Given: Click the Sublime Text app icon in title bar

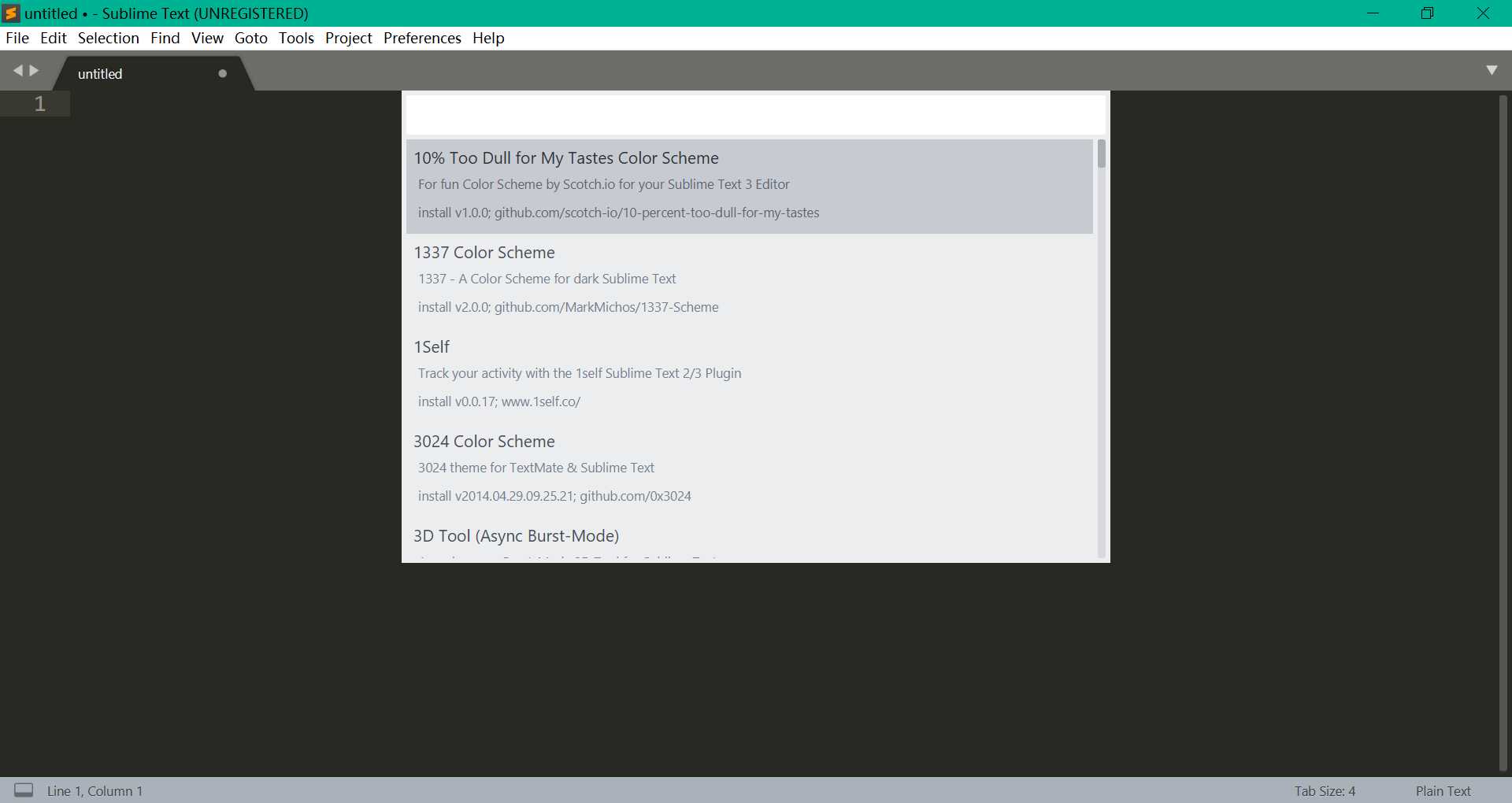Looking at the screenshot, I should pos(11,13).
